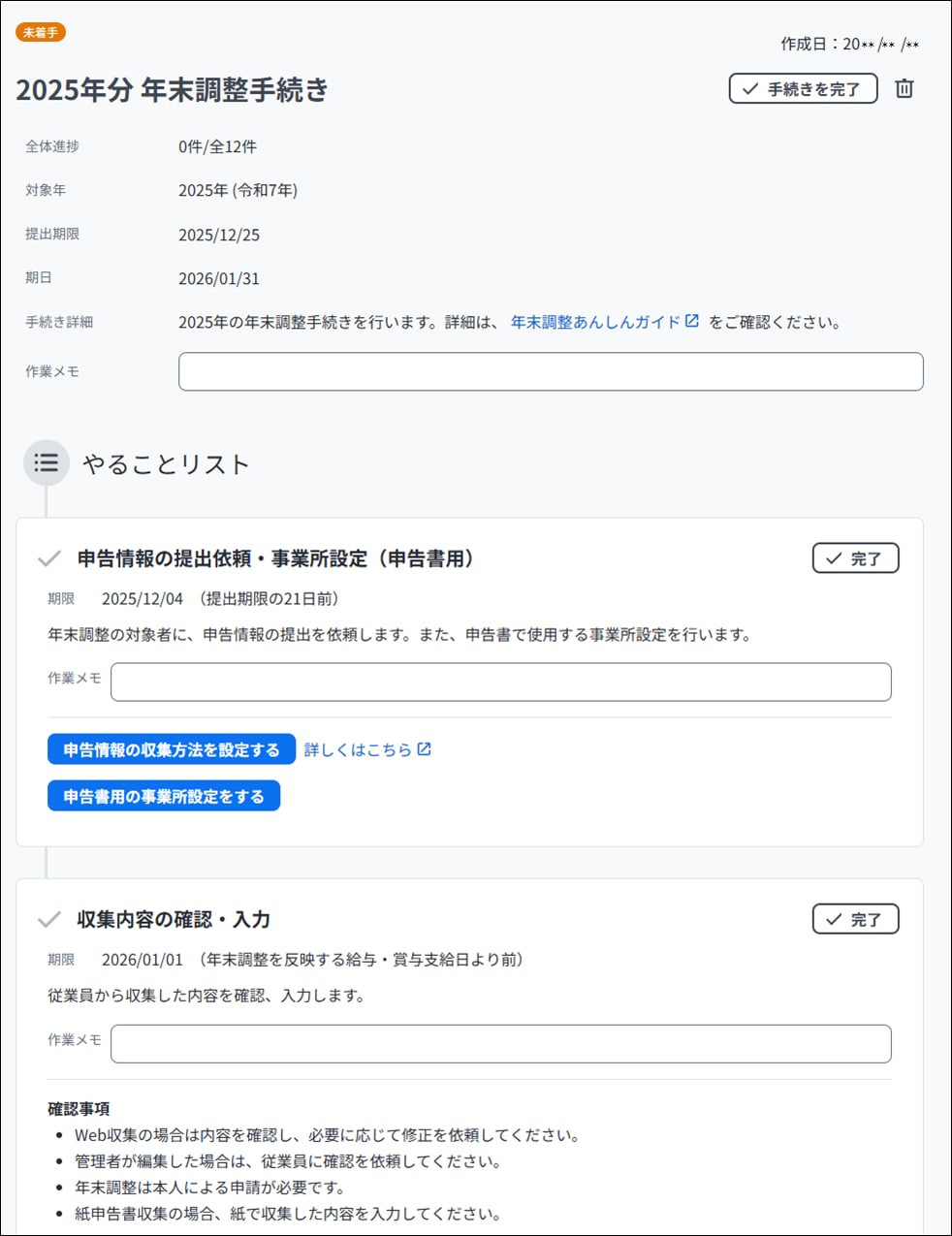The height and width of the screenshot is (1236, 952).
Task: Open the 年末調整あんしんガイド link
Action: (x=595, y=322)
